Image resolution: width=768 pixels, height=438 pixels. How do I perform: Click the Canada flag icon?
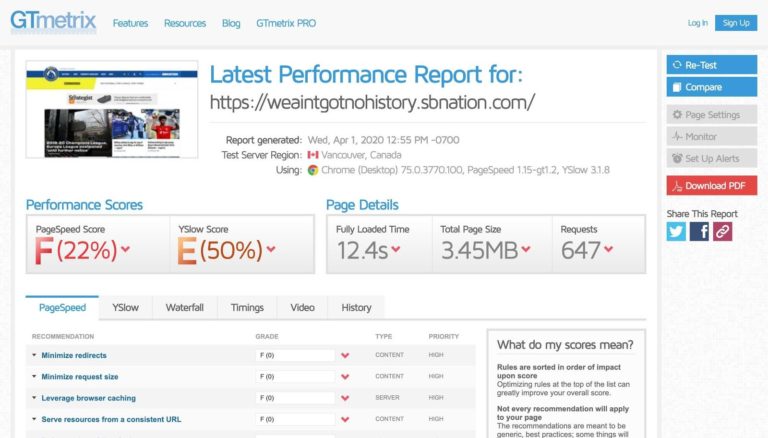click(x=312, y=155)
